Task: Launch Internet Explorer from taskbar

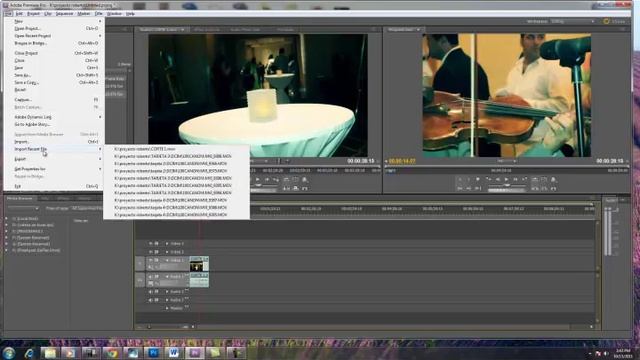Action: [x=29, y=353]
